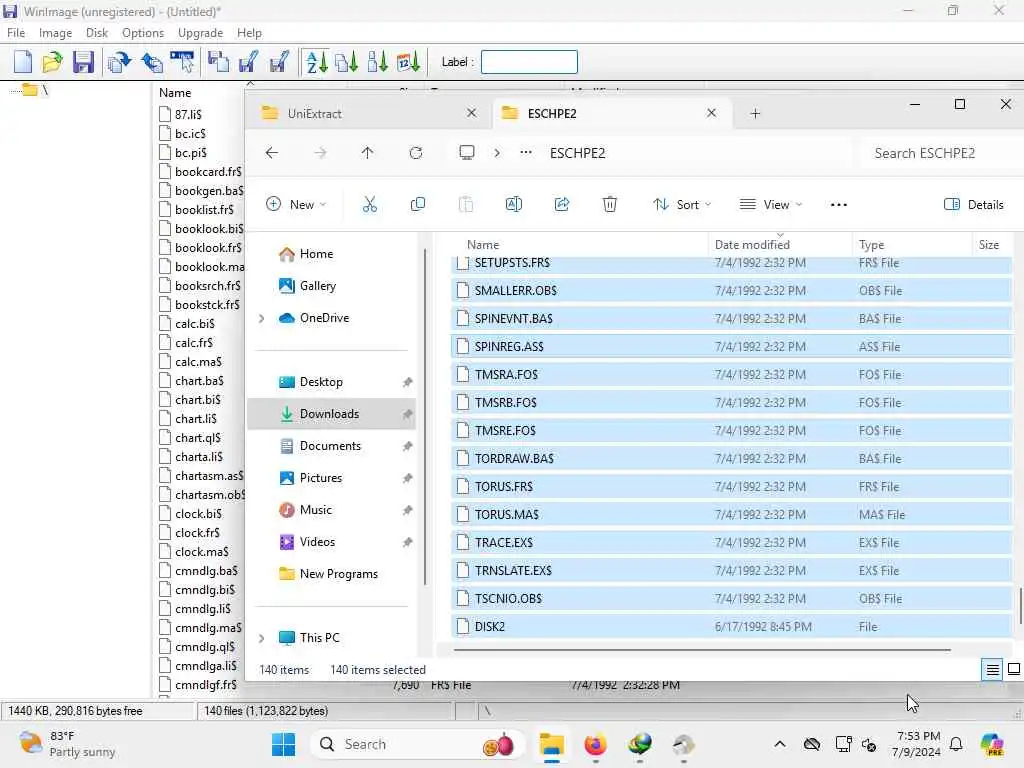
Task: Switch to the details list view icon
Action: tap(992, 669)
